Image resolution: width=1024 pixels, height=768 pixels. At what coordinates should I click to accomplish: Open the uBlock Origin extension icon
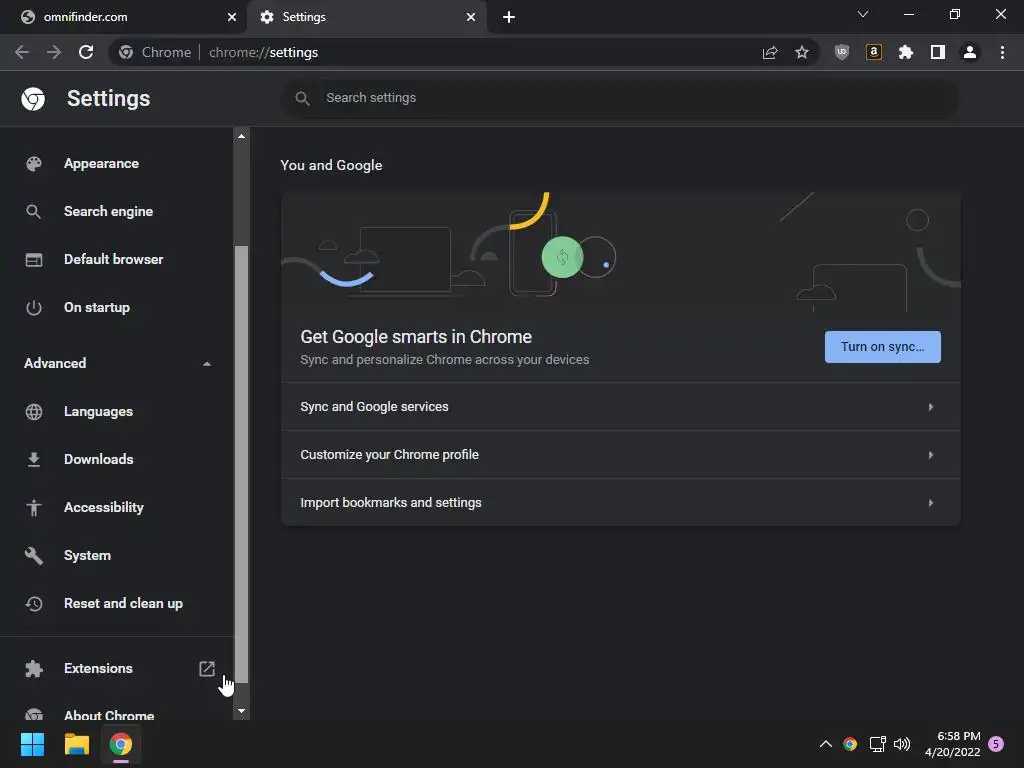[842, 52]
